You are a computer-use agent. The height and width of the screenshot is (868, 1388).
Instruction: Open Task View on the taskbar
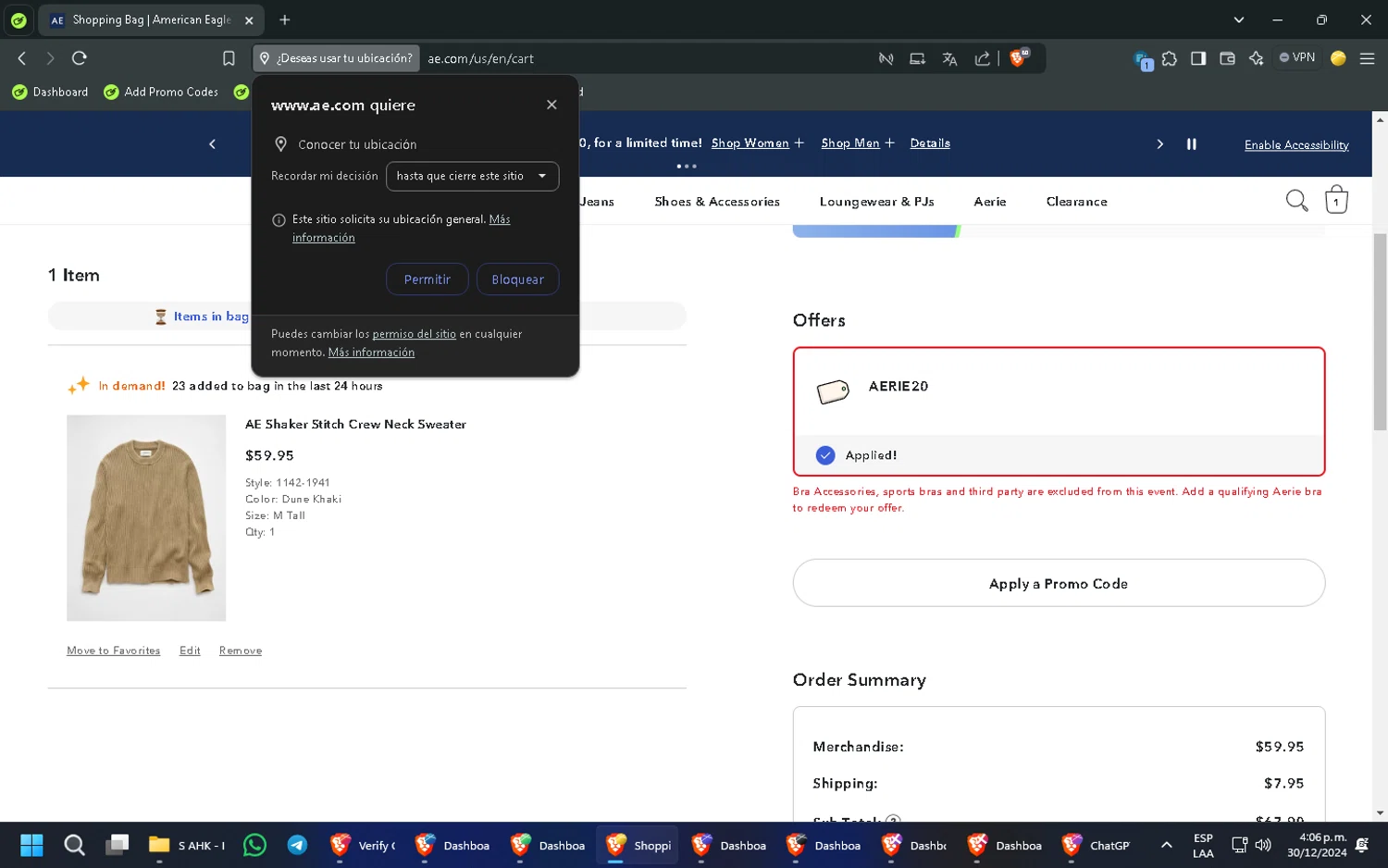click(117, 845)
